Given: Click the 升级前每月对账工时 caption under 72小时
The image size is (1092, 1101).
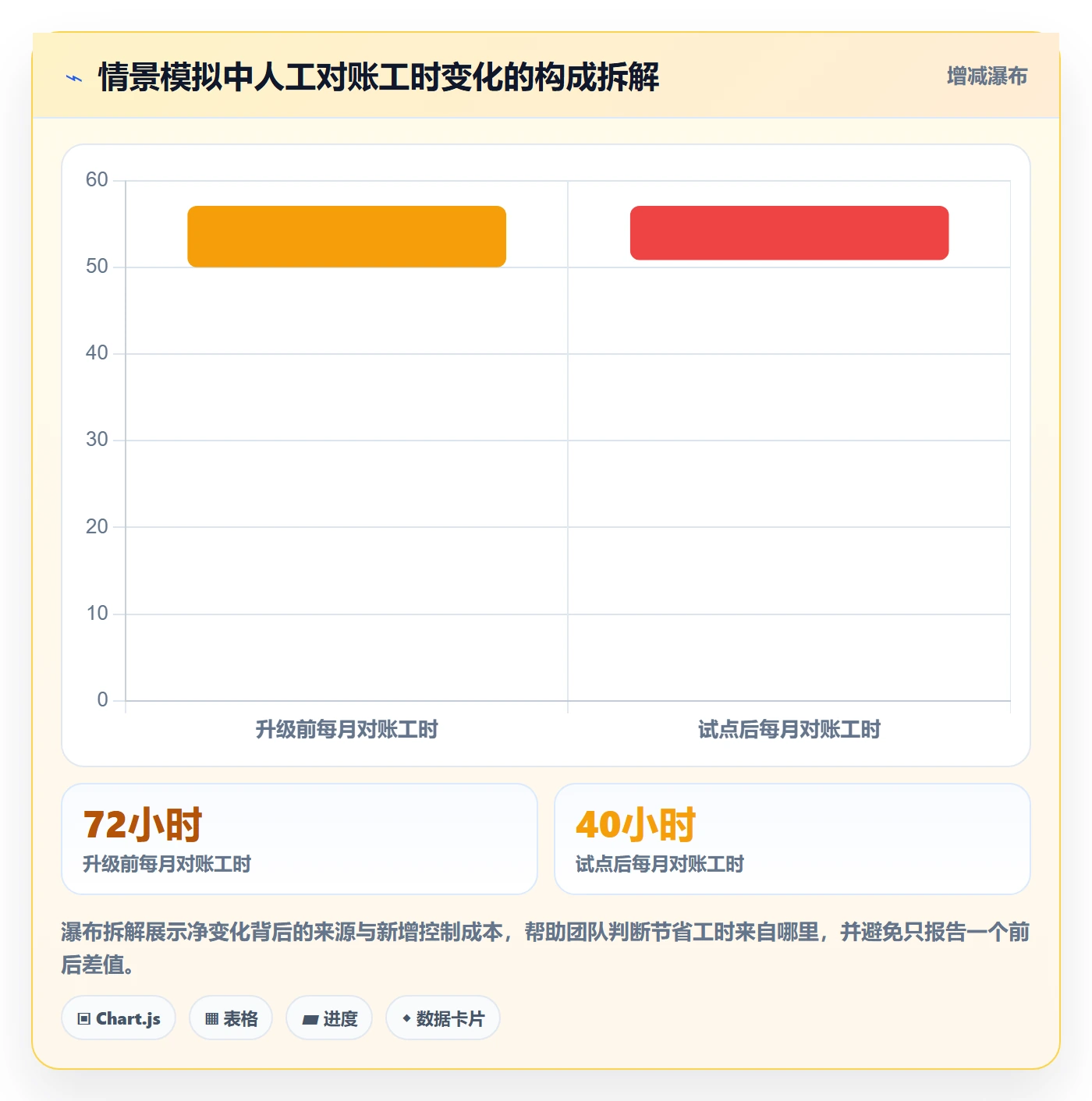Looking at the screenshot, I should (x=167, y=864).
